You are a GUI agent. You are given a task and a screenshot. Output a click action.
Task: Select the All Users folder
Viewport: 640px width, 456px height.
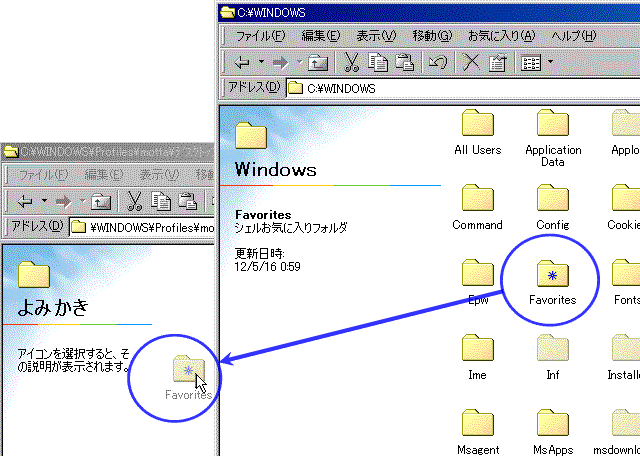478,132
